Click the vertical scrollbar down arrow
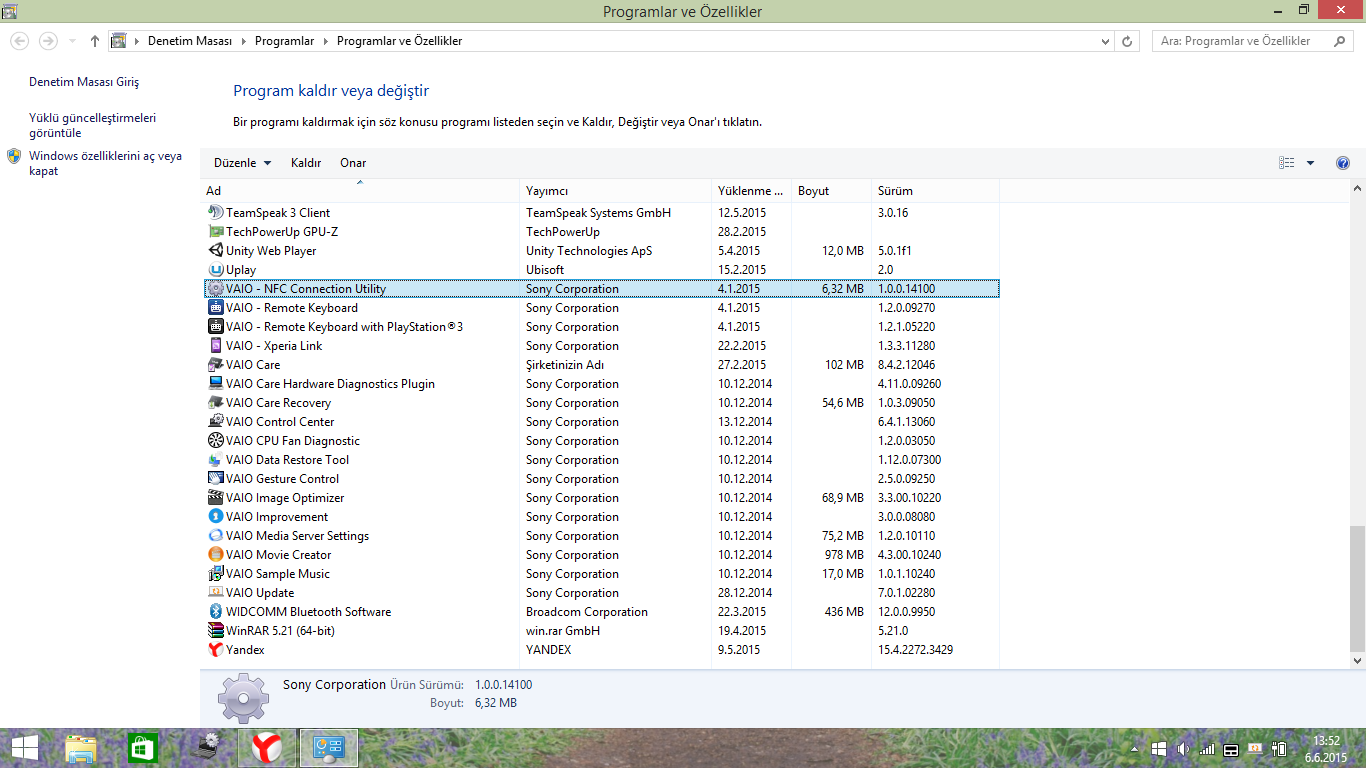Screen dimensions: 1366x768 1357,661
